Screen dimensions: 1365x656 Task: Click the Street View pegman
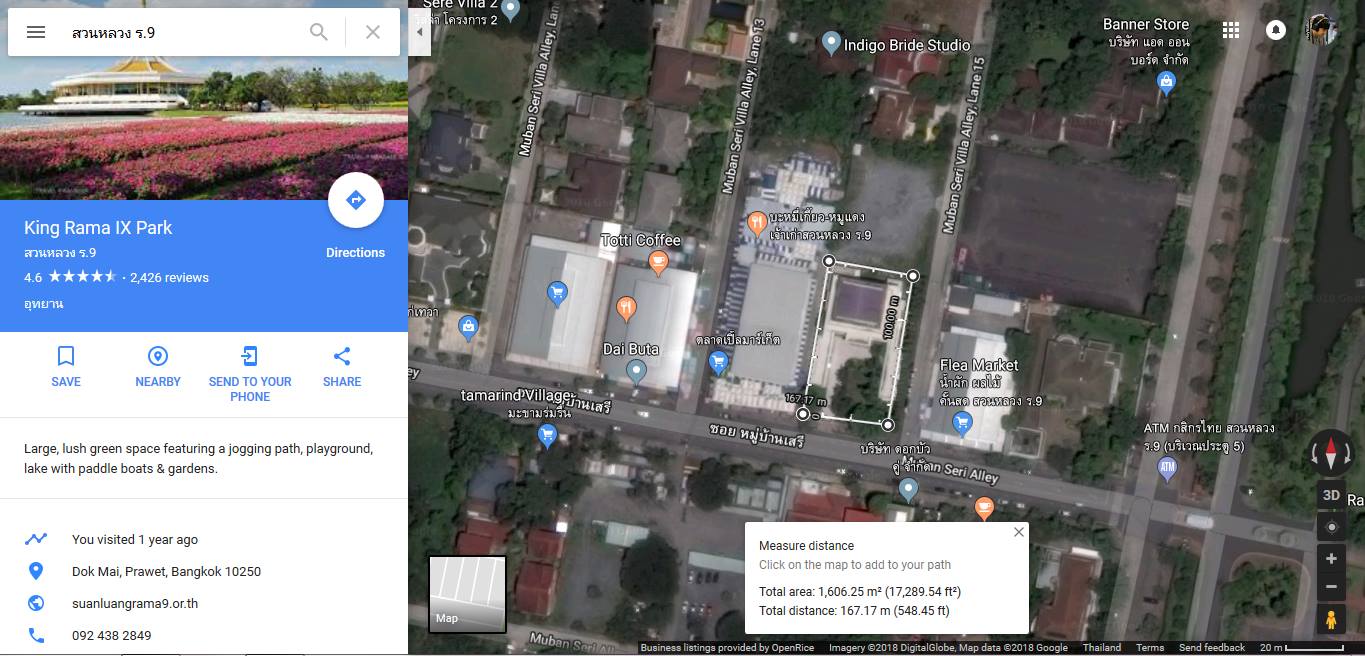click(1331, 620)
